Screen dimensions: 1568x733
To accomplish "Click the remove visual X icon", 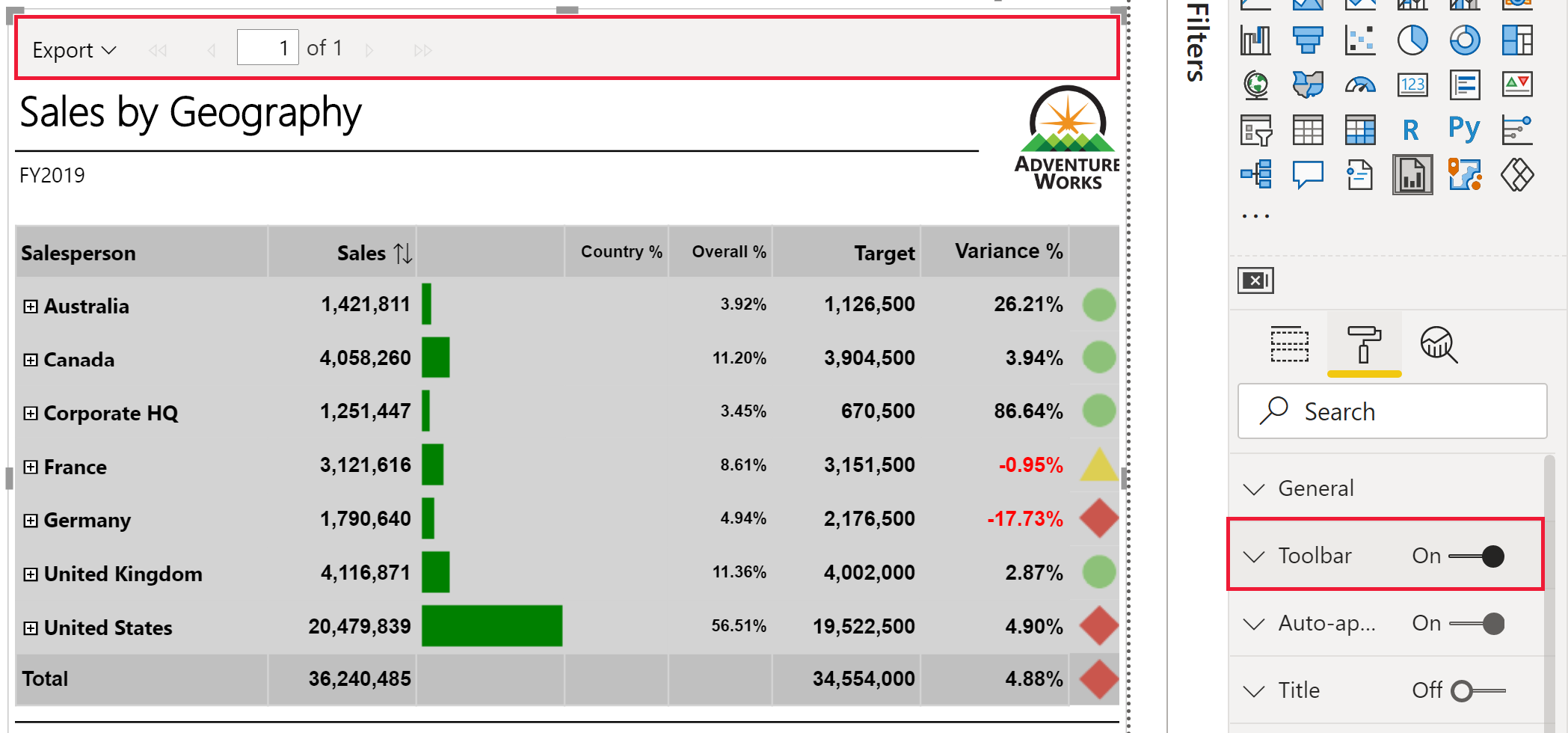I will (1255, 280).
